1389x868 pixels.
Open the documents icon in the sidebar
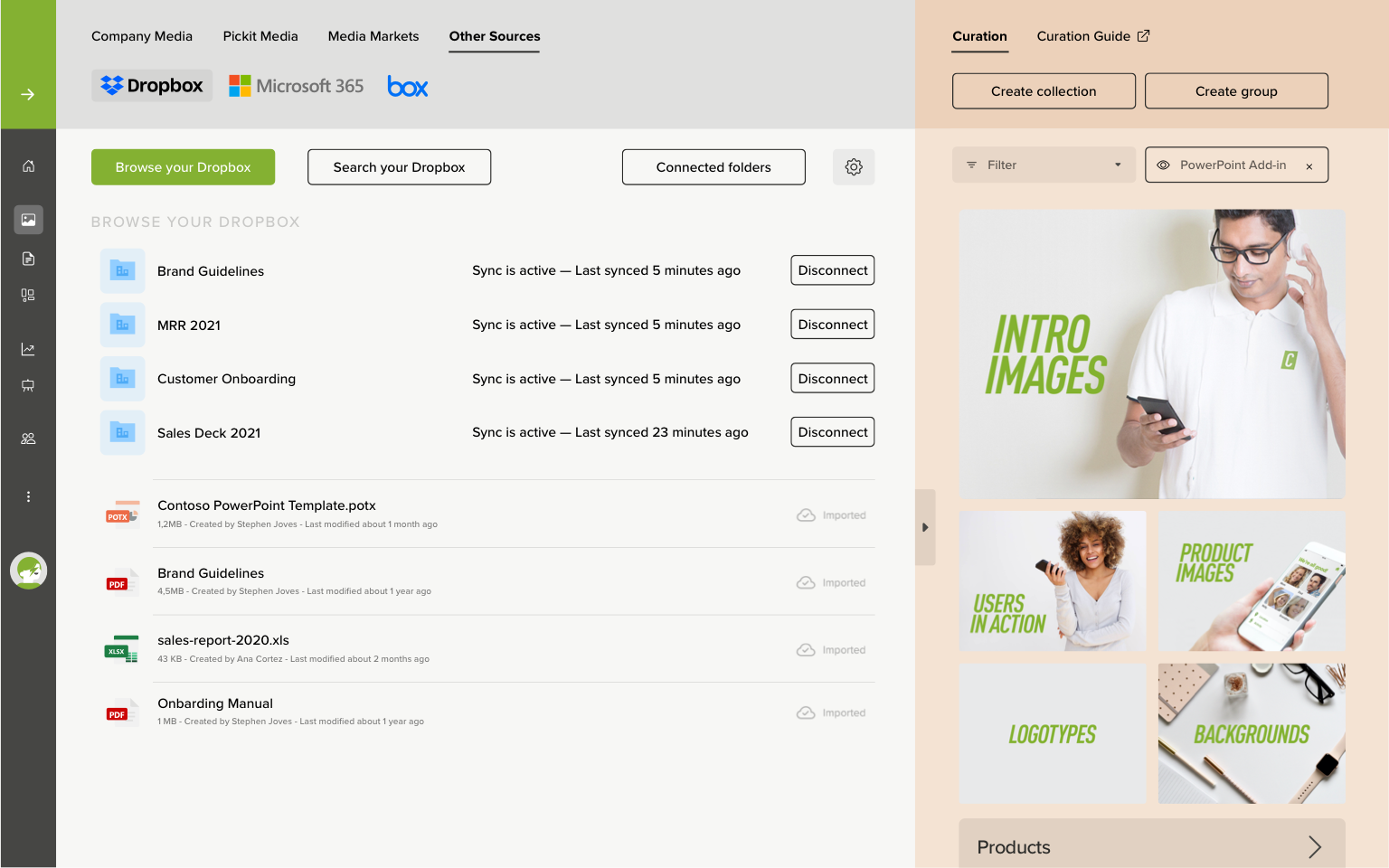pos(28,259)
